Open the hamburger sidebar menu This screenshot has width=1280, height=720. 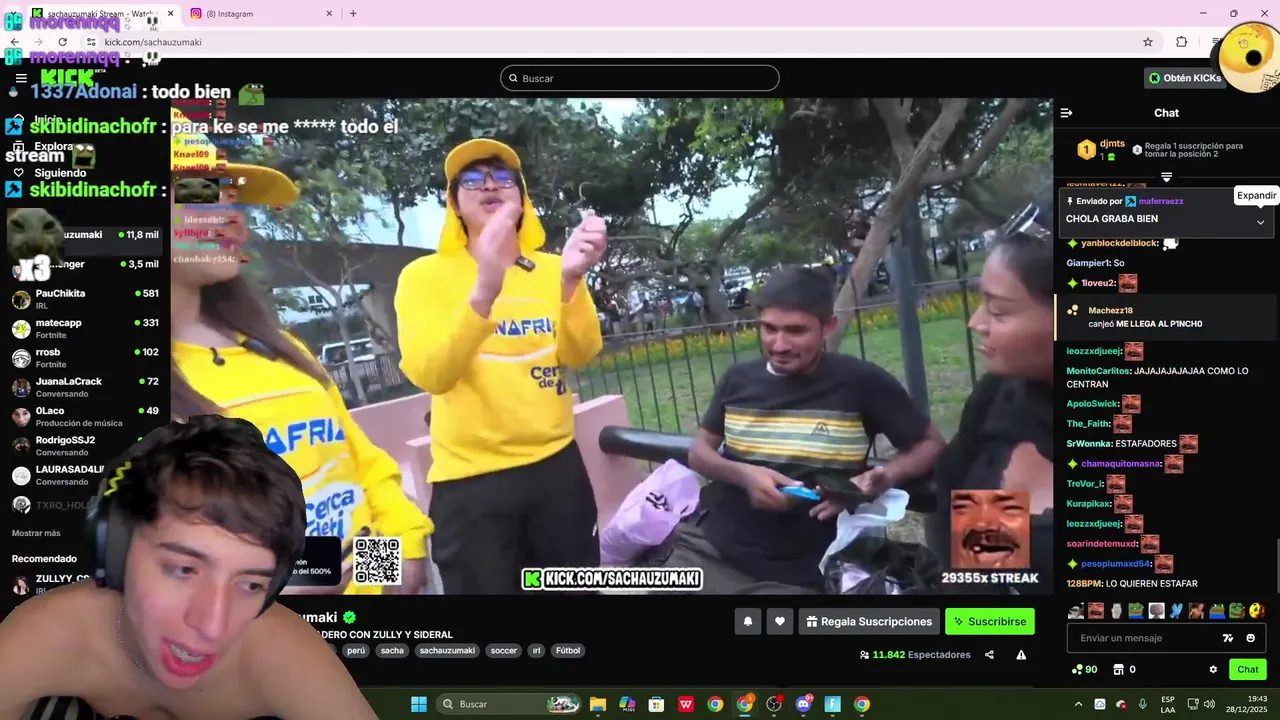[x=21, y=78]
